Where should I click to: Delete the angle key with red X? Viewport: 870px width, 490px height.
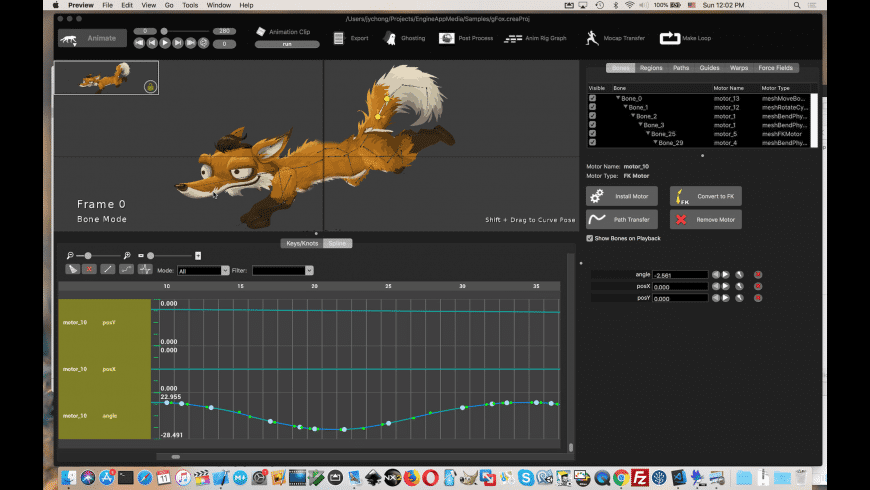[758, 275]
